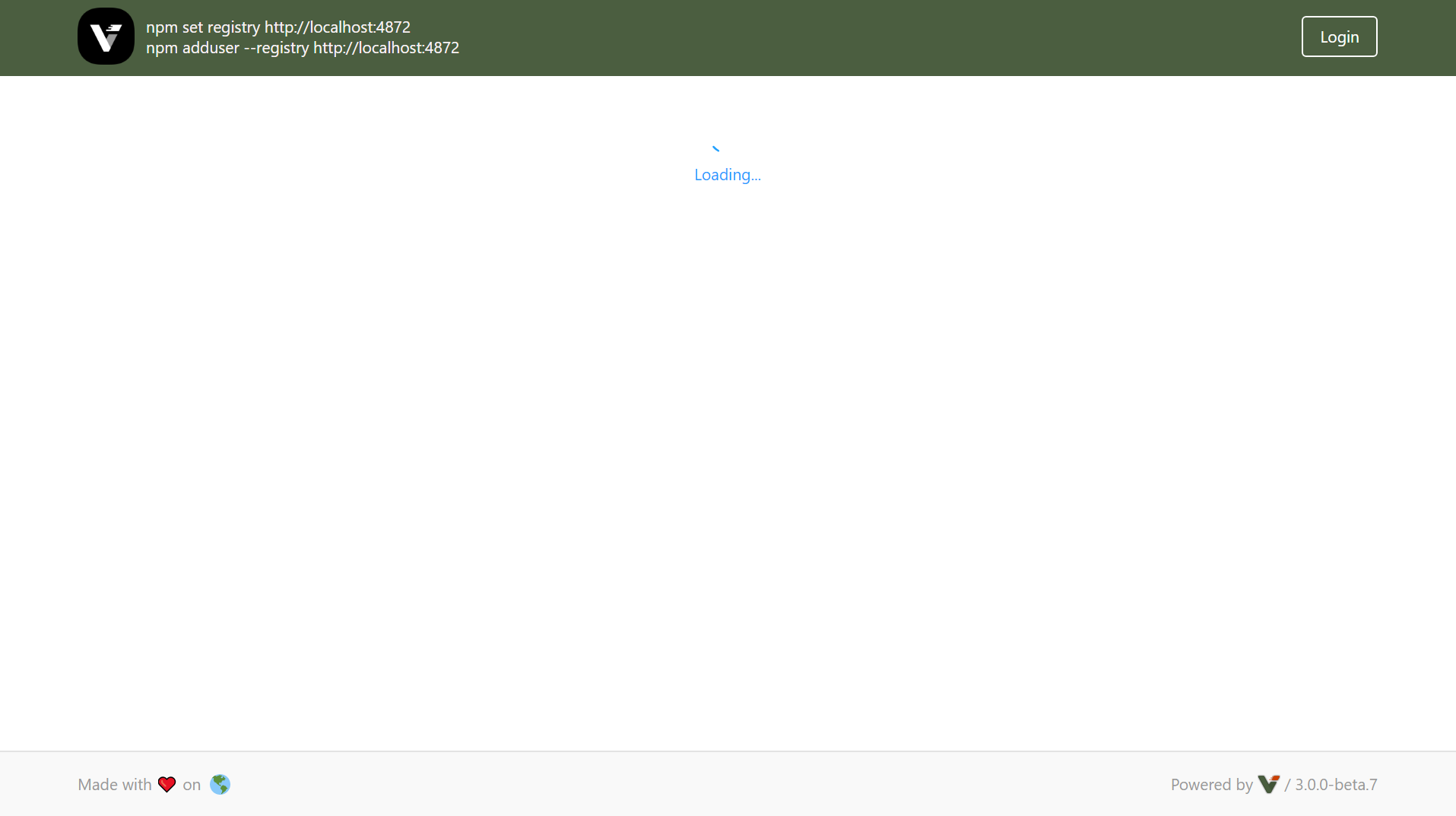This screenshot has height=816, width=1456.
Task: Click the empty page body area
Action: tap(728, 456)
